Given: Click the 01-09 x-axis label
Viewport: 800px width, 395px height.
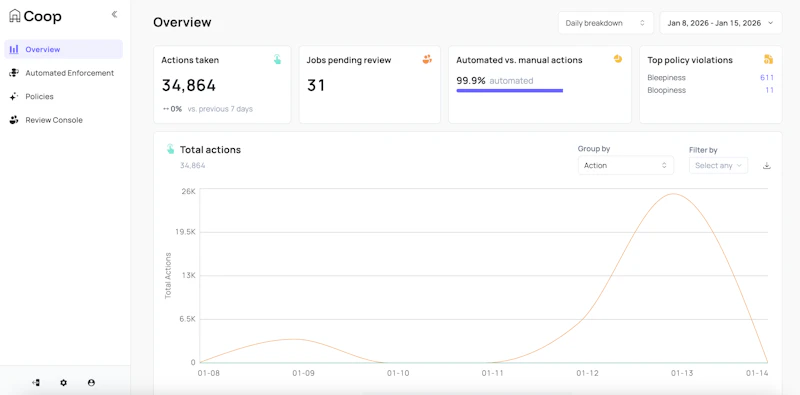Looking at the screenshot, I should [303, 373].
